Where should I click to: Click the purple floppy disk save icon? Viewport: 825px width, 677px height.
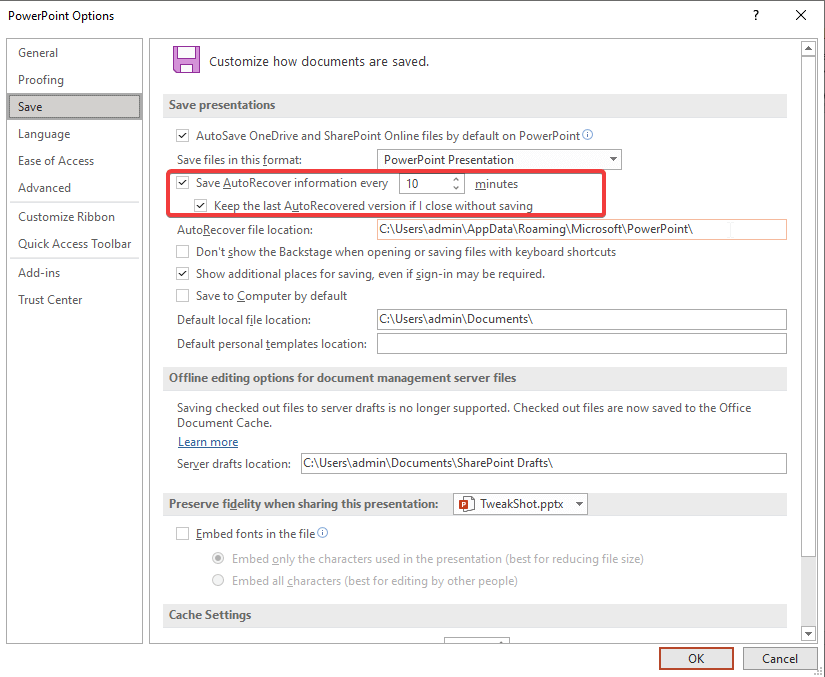pos(186,59)
